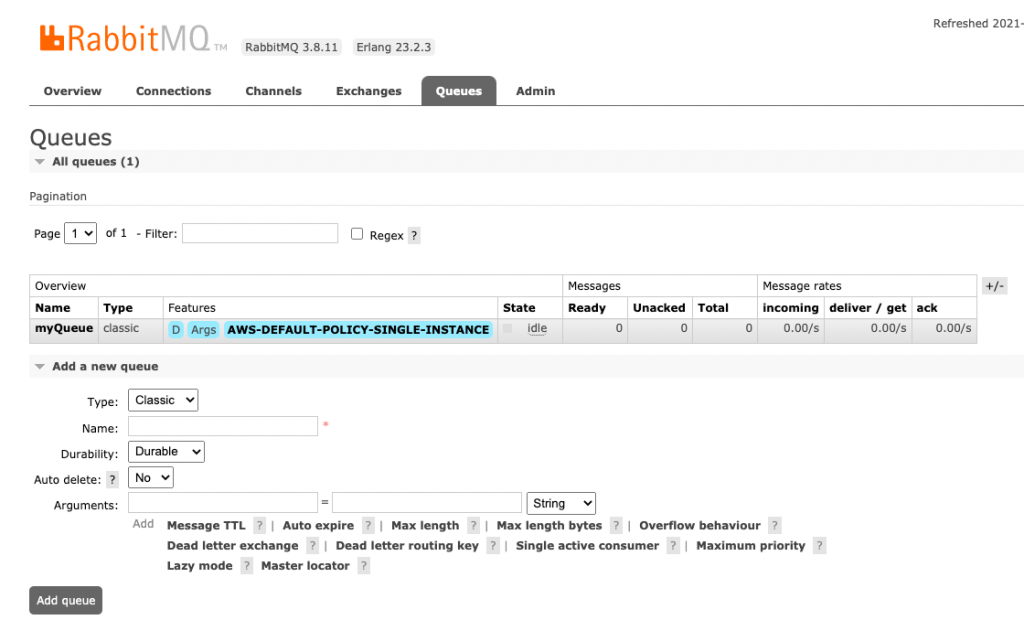1024x620 pixels.
Task: Add the Max length bytes argument
Action: coord(549,525)
